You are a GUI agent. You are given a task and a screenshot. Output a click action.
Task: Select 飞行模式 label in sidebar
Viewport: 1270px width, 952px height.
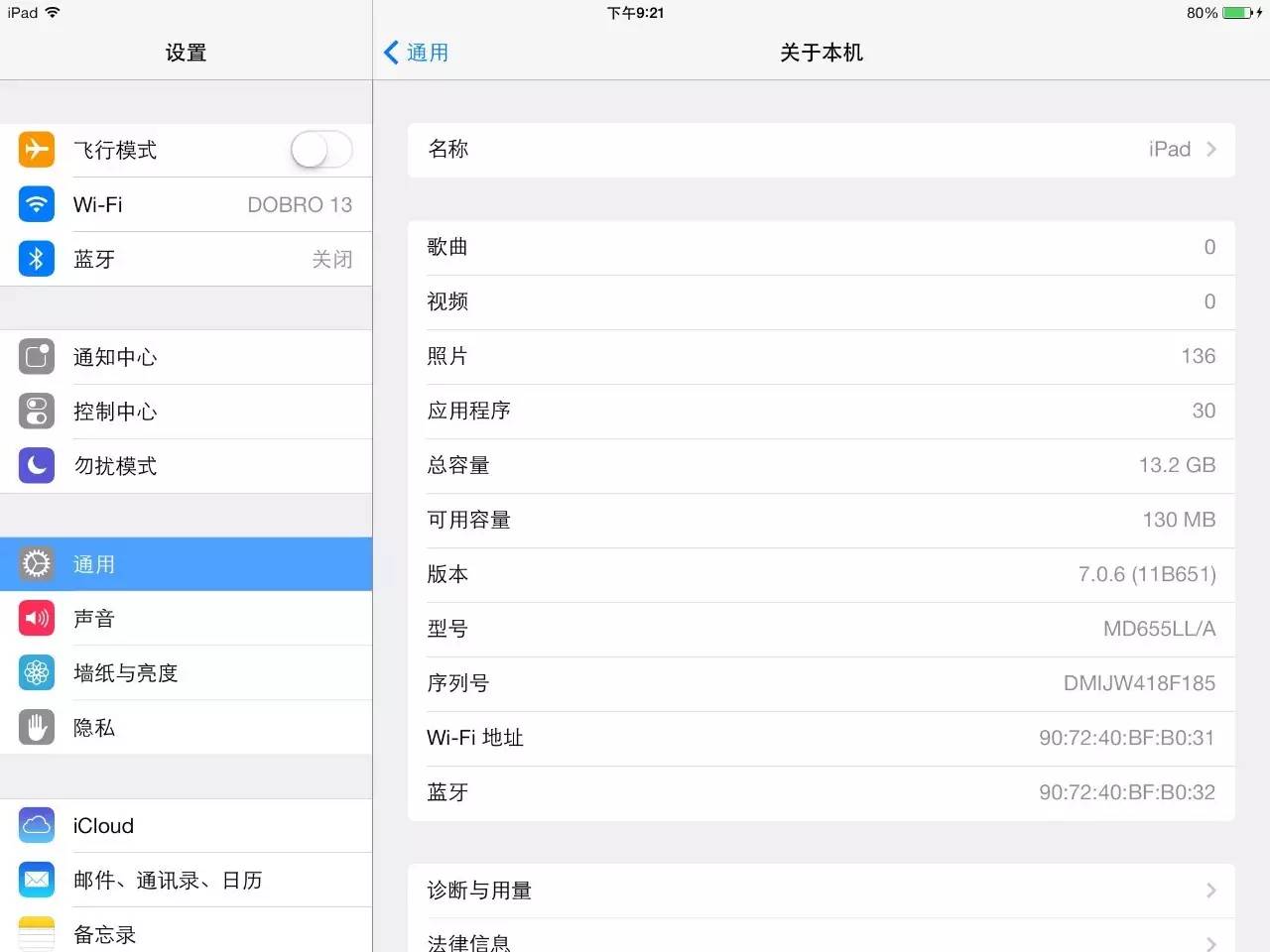coord(115,151)
